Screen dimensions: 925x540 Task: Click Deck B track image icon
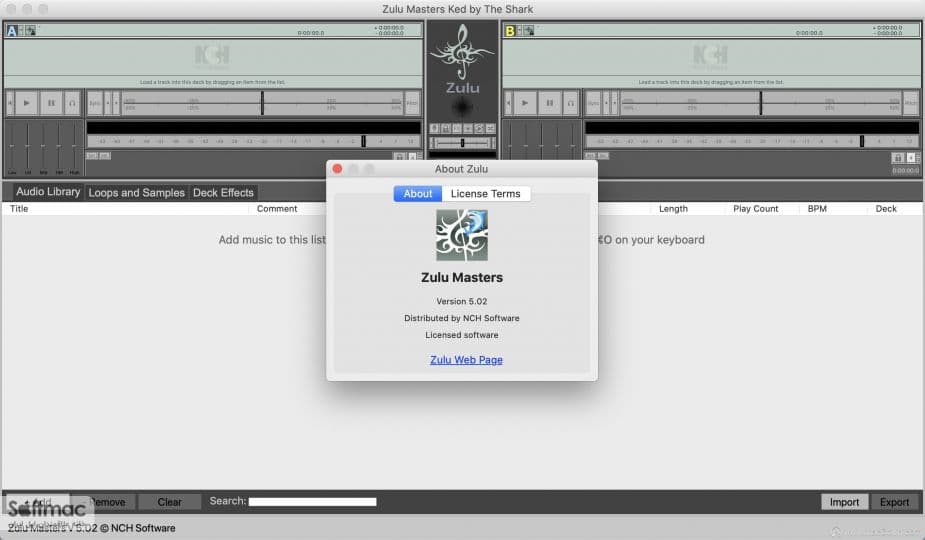coord(529,30)
